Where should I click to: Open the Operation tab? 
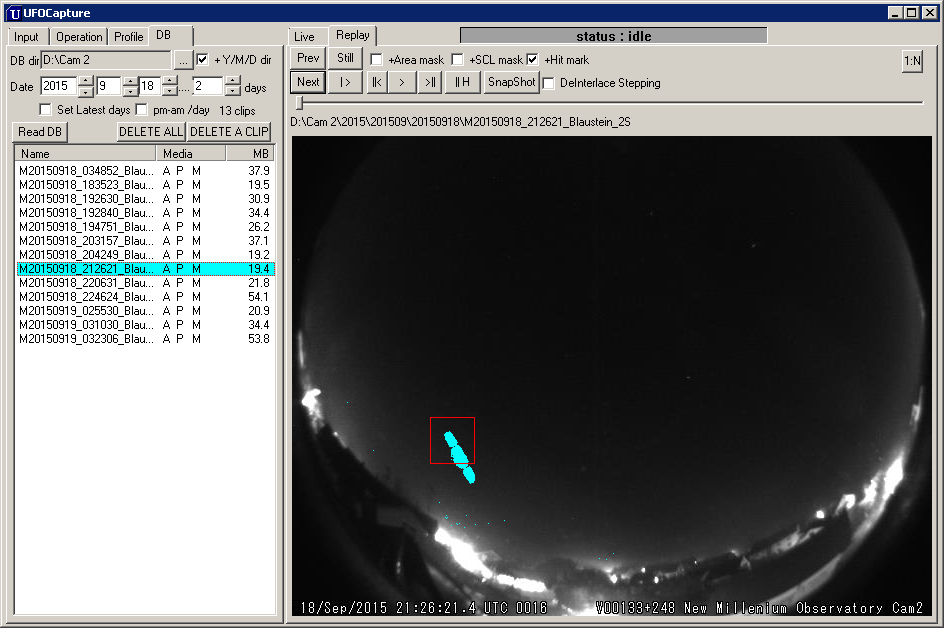[x=79, y=37]
